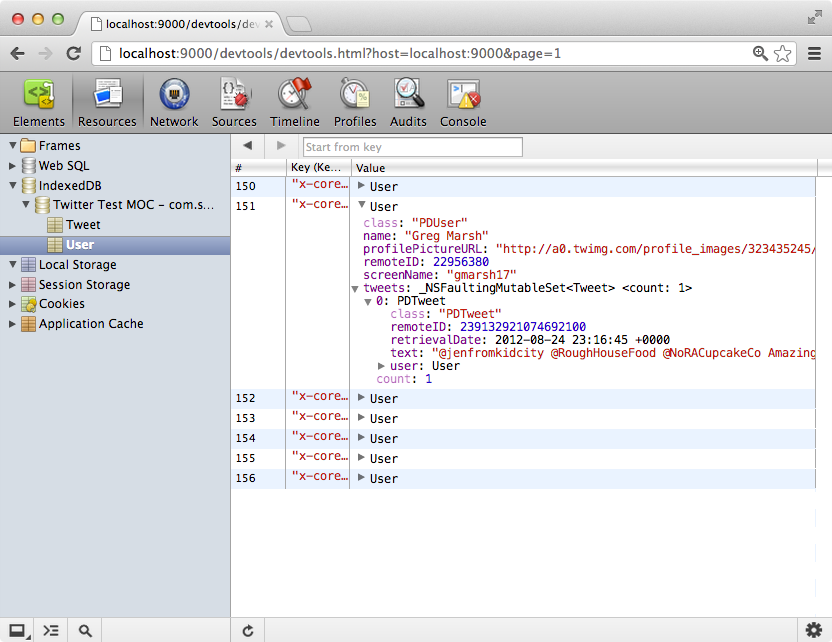Activate the search magnifier icon
Viewport: 832px width, 642px height.
coord(84,630)
